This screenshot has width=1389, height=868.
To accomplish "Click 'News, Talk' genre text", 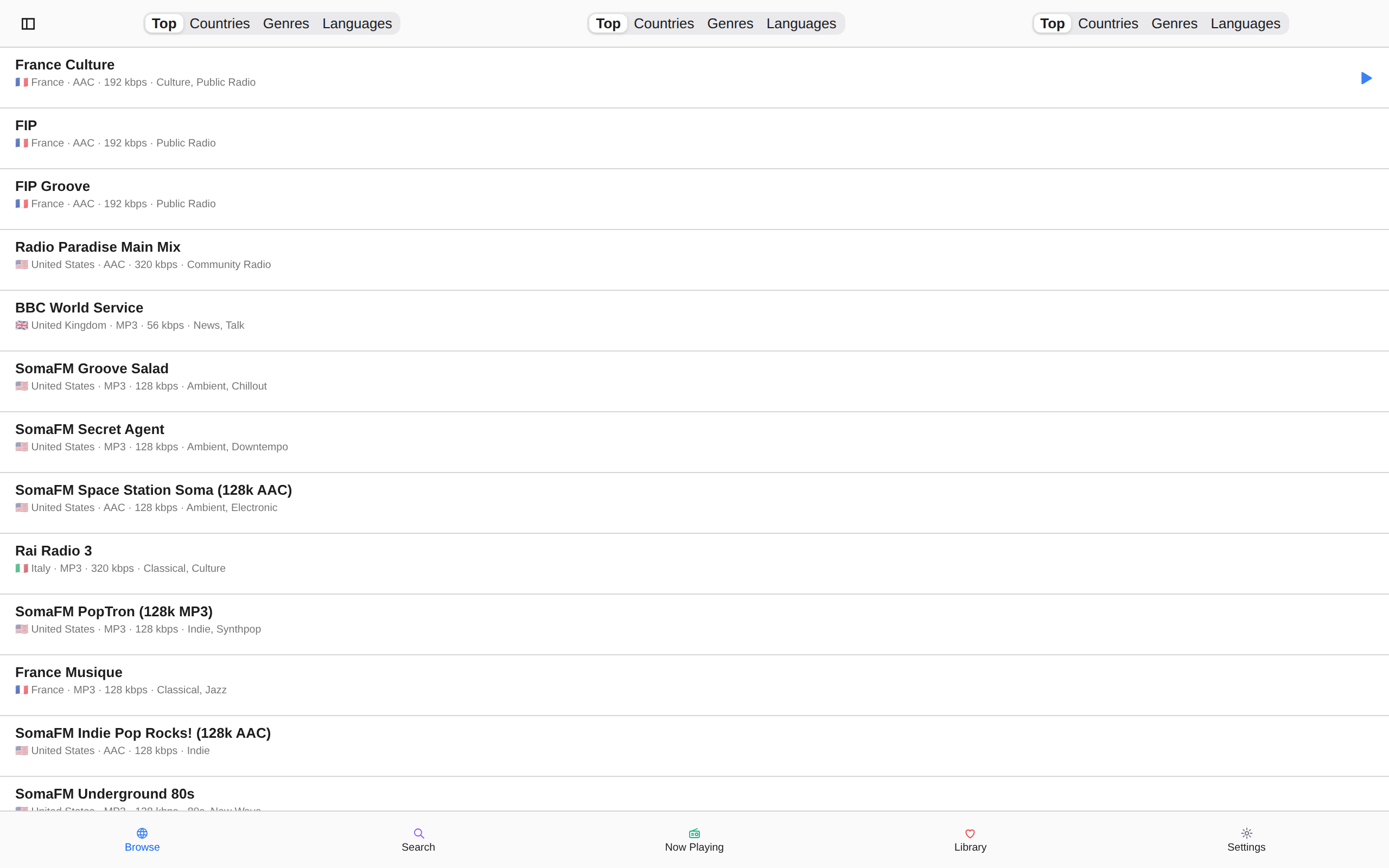I will click(219, 325).
